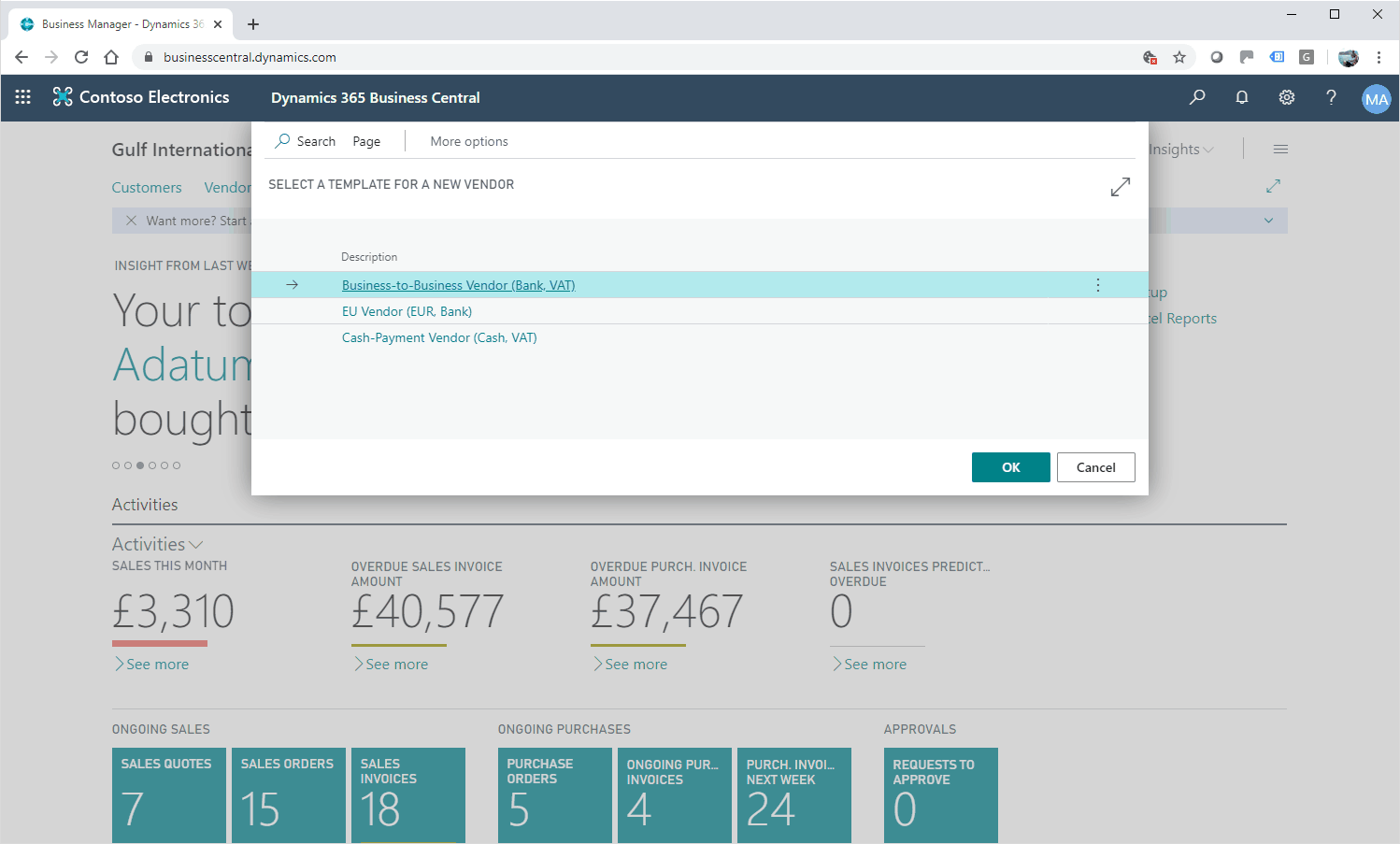Open the Vendors menu link

click(228, 187)
